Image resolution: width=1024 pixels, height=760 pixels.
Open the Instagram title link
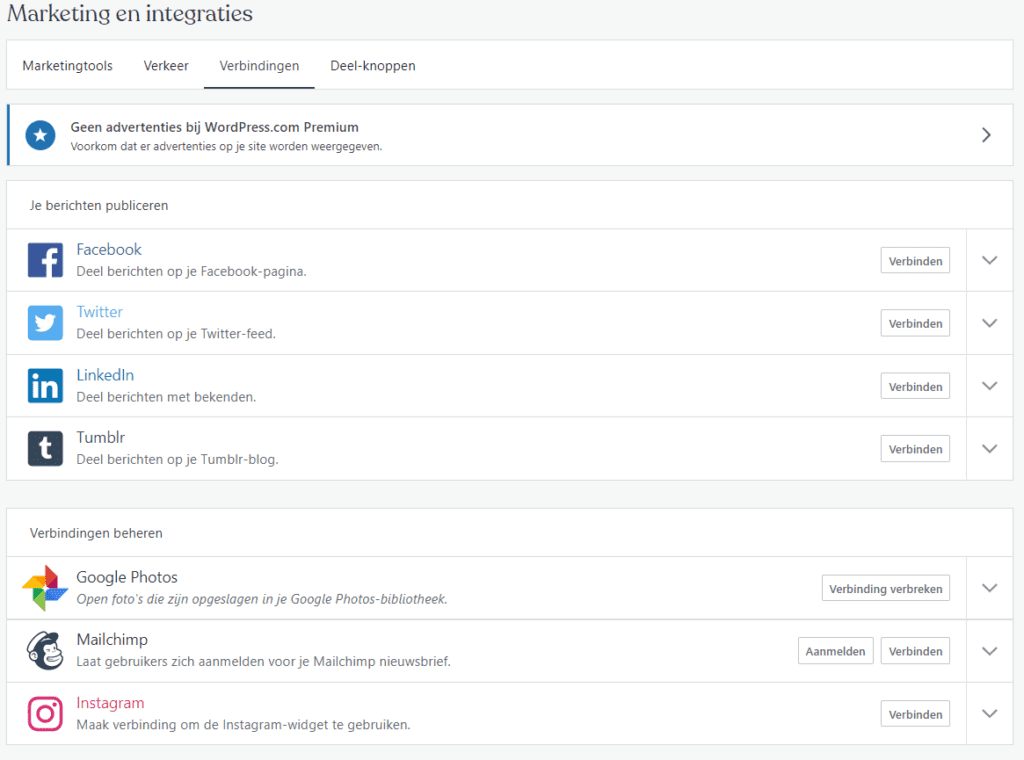[x=110, y=703]
